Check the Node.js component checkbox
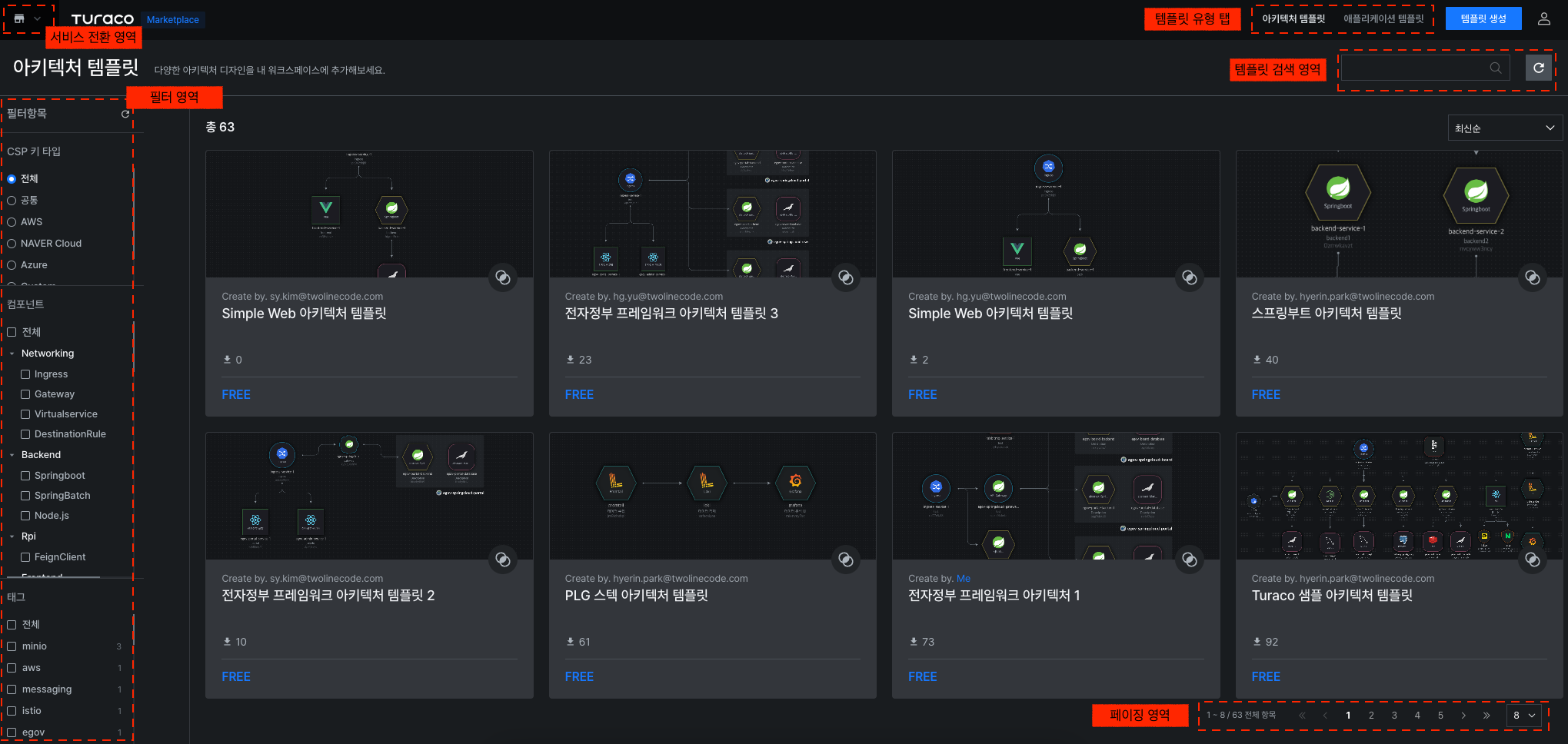Image resolution: width=1568 pixels, height=744 pixels. click(x=25, y=515)
